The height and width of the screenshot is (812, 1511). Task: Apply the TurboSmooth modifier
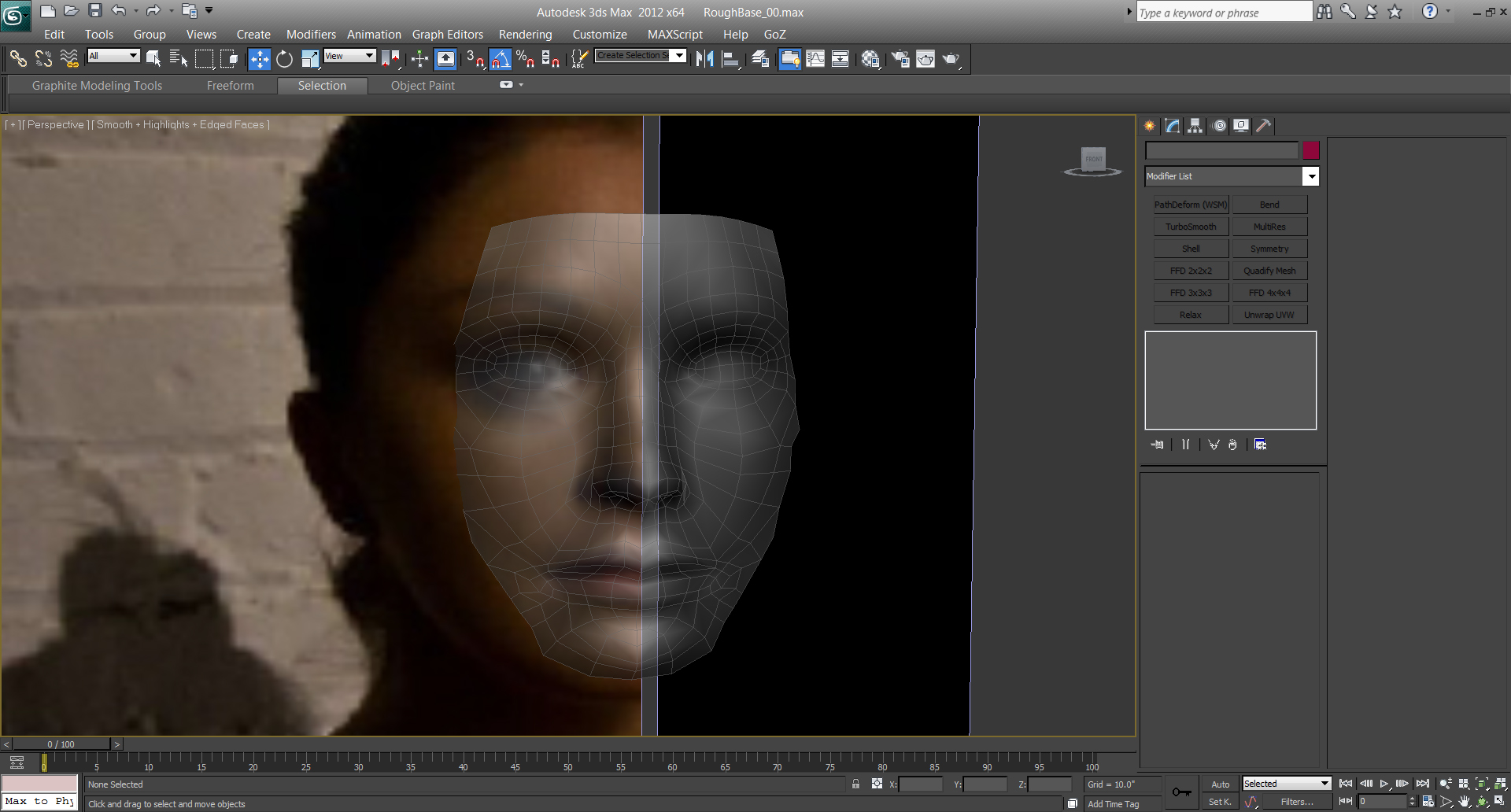click(x=1191, y=227)
